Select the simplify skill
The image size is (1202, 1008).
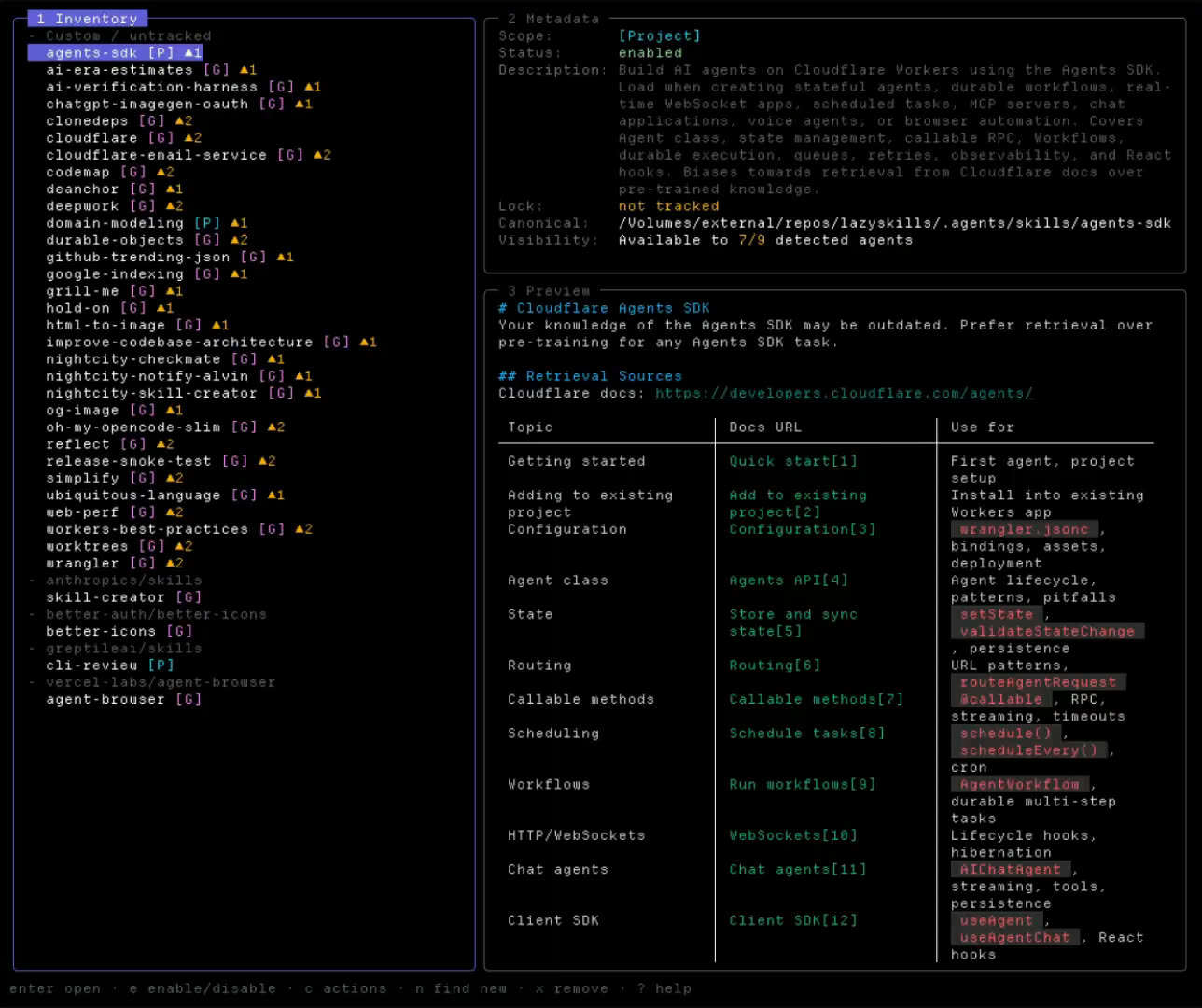click(115, 478)
